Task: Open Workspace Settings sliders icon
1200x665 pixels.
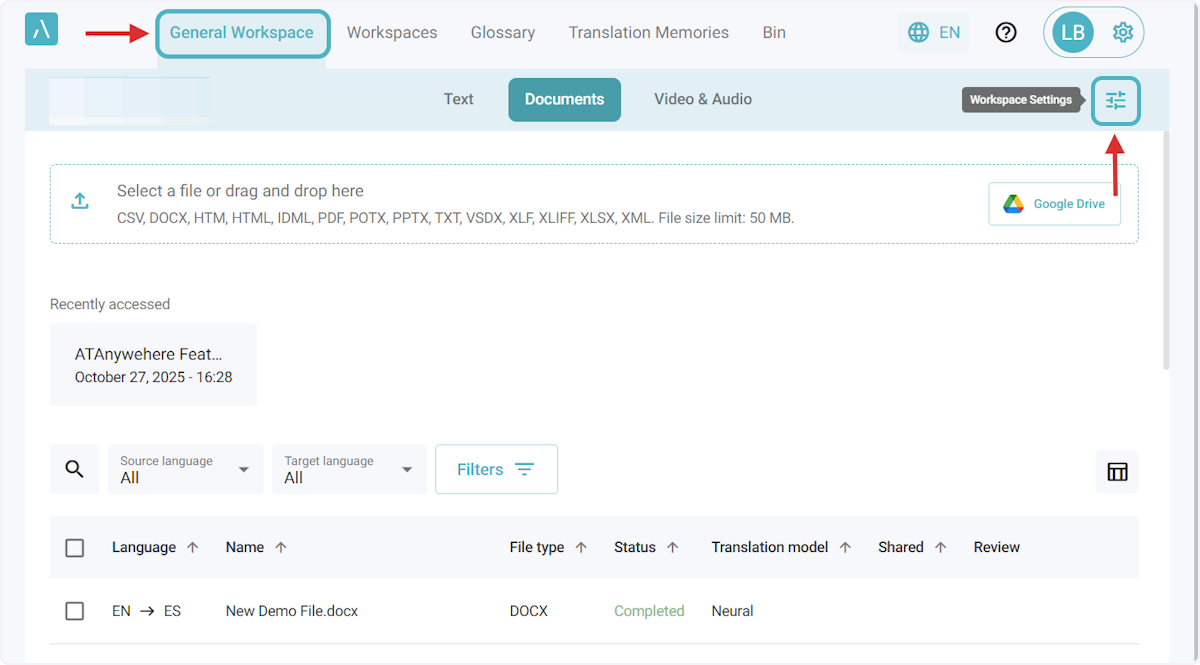Action: point(1115,100)
